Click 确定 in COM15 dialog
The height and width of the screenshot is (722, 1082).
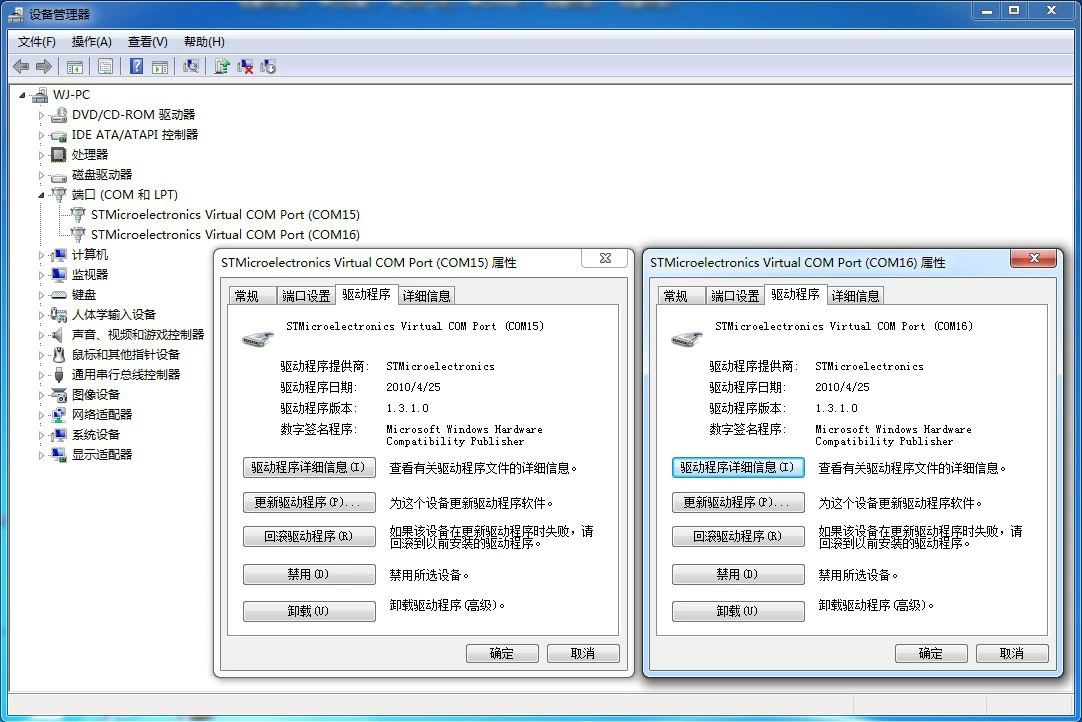point(502,653)
